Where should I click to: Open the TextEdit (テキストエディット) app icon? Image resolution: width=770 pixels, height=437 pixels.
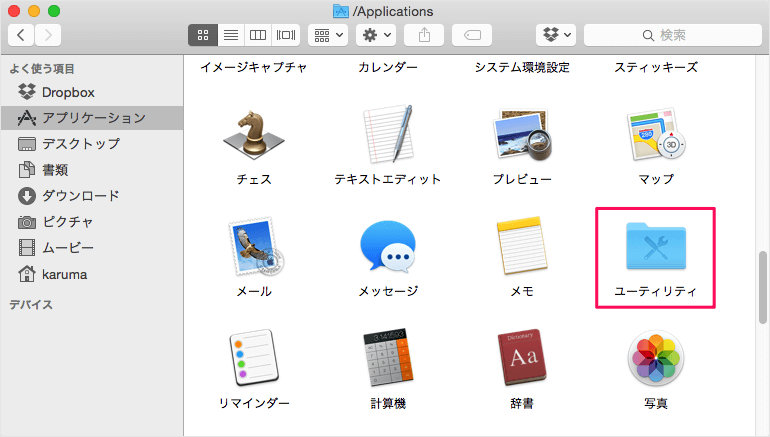tap(388, 134)
